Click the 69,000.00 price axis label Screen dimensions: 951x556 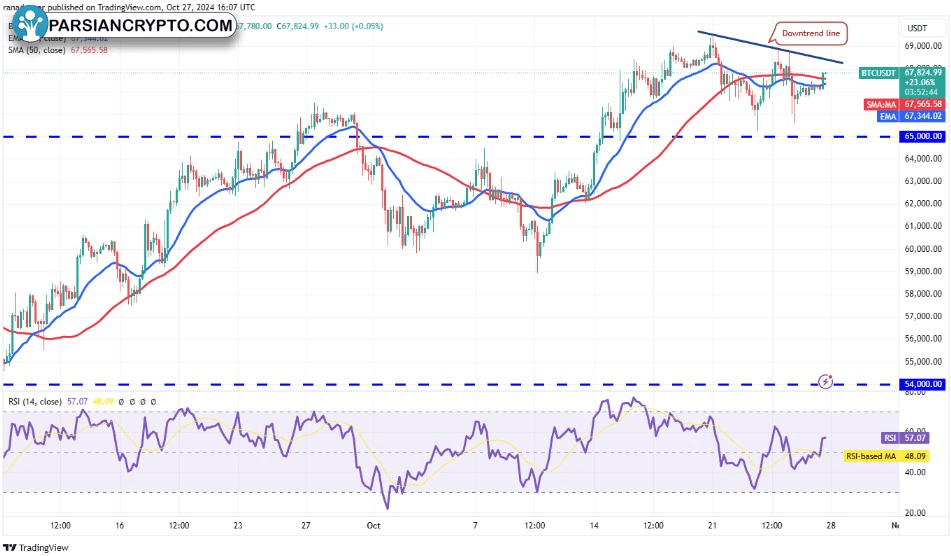tap(923, 46)
